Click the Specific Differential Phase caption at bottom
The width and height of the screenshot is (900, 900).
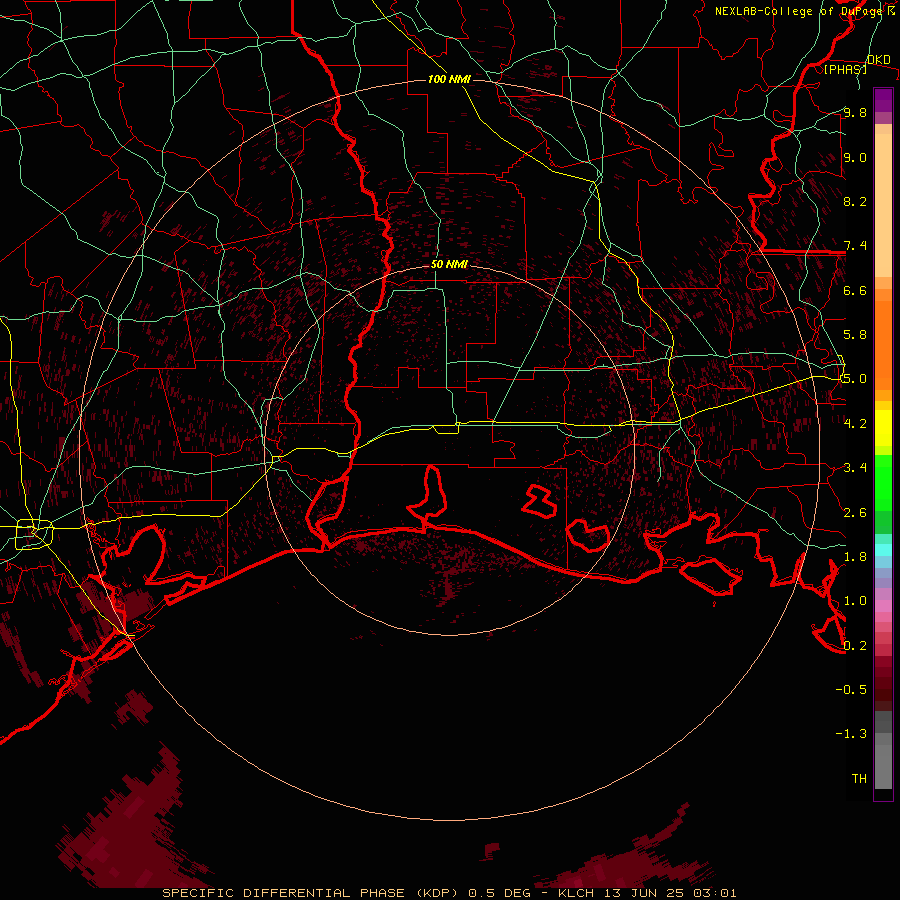pos(449,893)
